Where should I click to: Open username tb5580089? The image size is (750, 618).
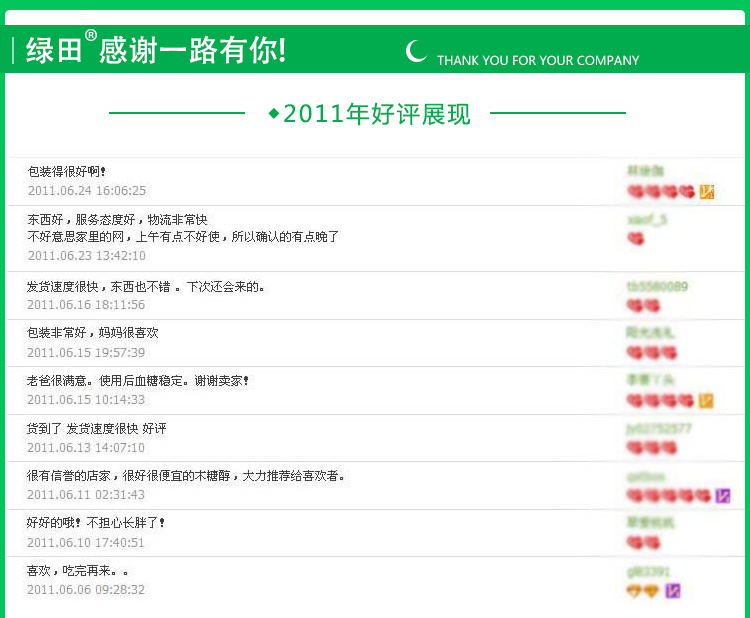[x=657, y=287]
